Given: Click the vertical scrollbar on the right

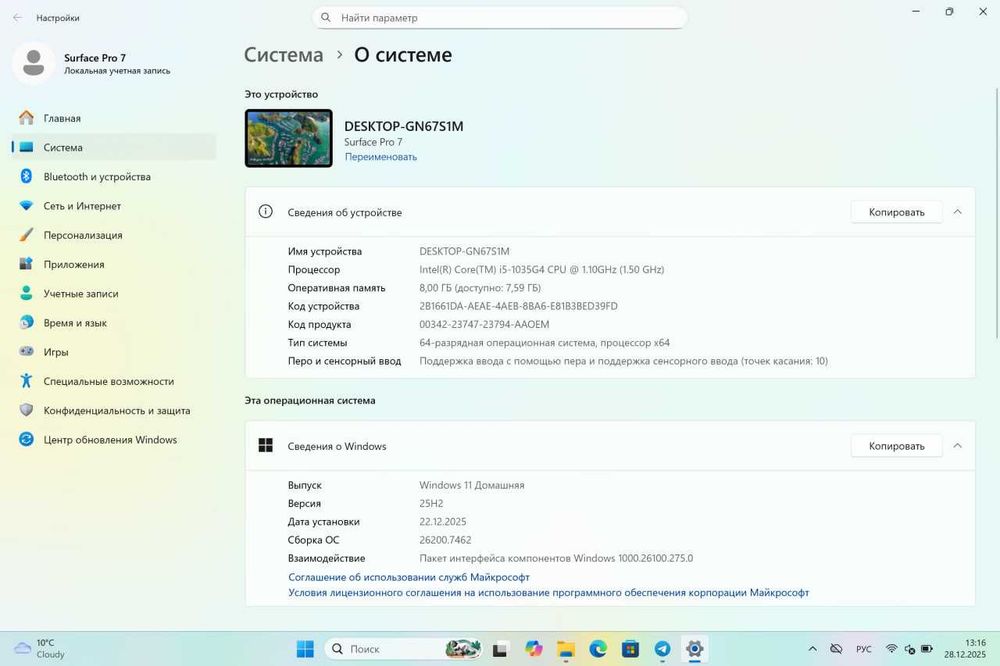Looking at the screenshot, I should pyautogui.click(x=996, y=214).
